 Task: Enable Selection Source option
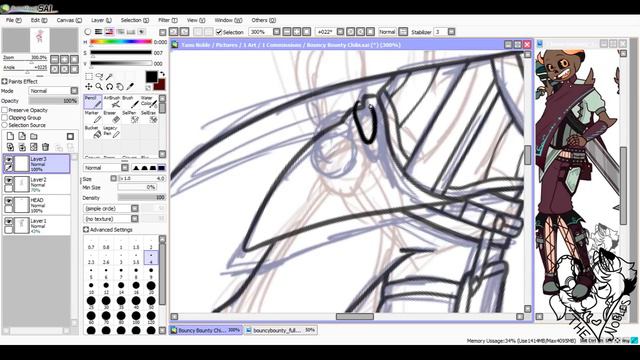pyautogui.click(x=4, y=125)
